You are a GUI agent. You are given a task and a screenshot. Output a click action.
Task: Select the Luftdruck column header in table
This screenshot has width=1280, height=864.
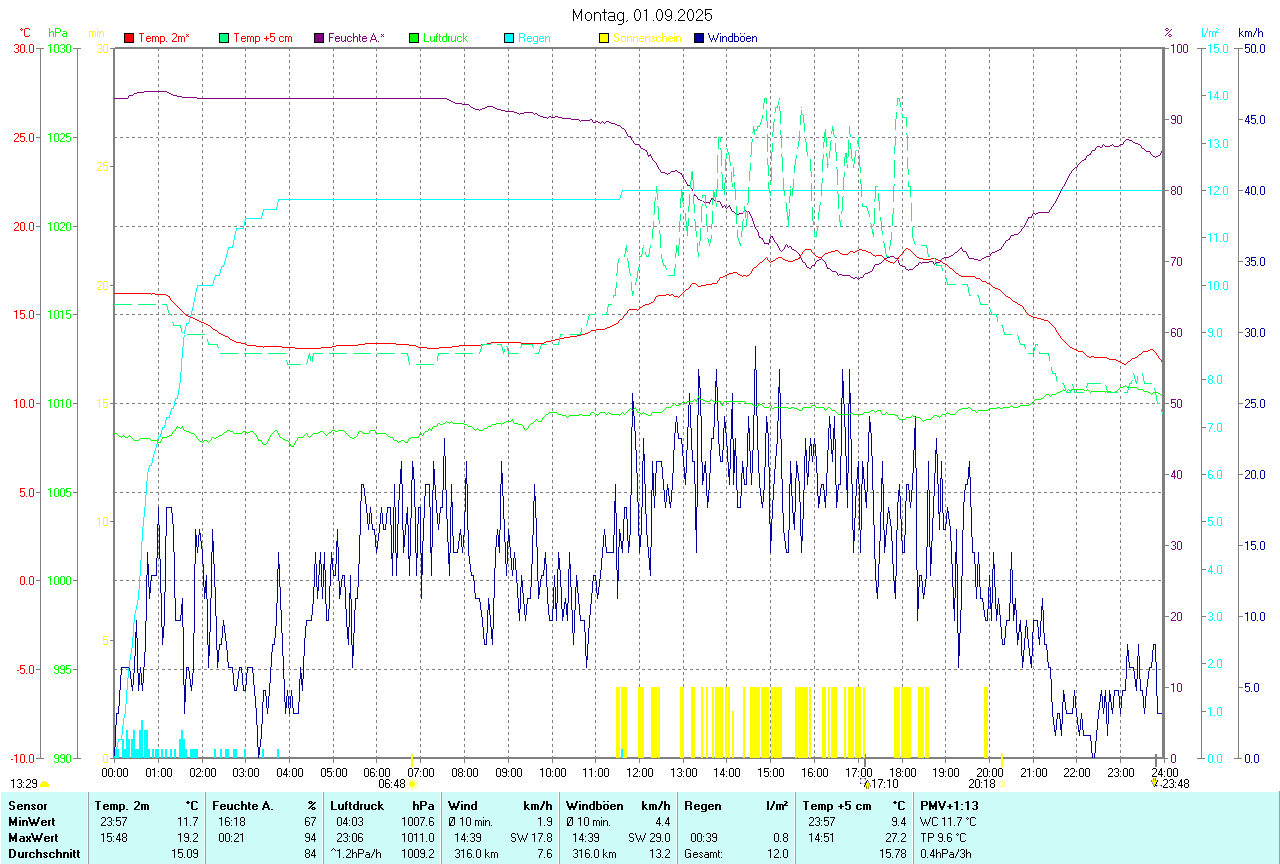[355, 805]
